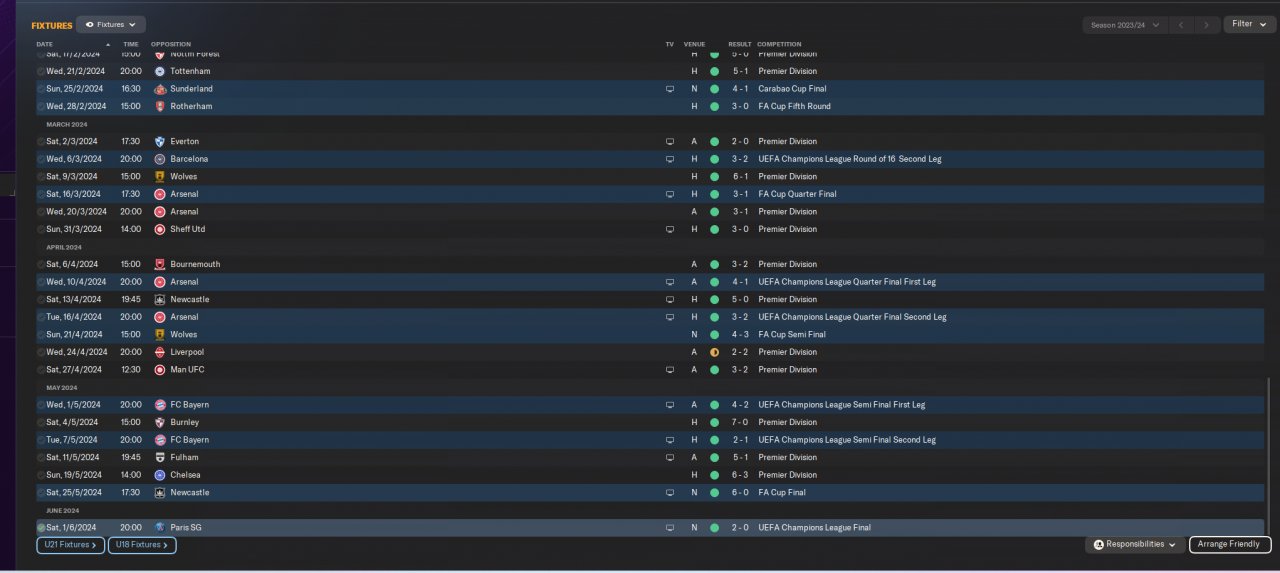Open U21 Fixtures
1280x573 pixels.
click(x=71, y=545)
